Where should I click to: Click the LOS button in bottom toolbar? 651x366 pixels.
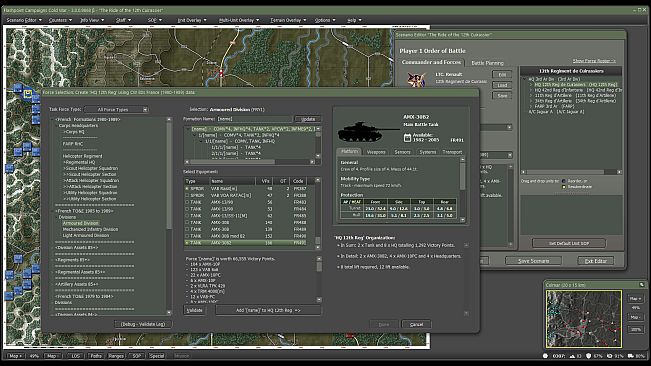coord(75,356)
